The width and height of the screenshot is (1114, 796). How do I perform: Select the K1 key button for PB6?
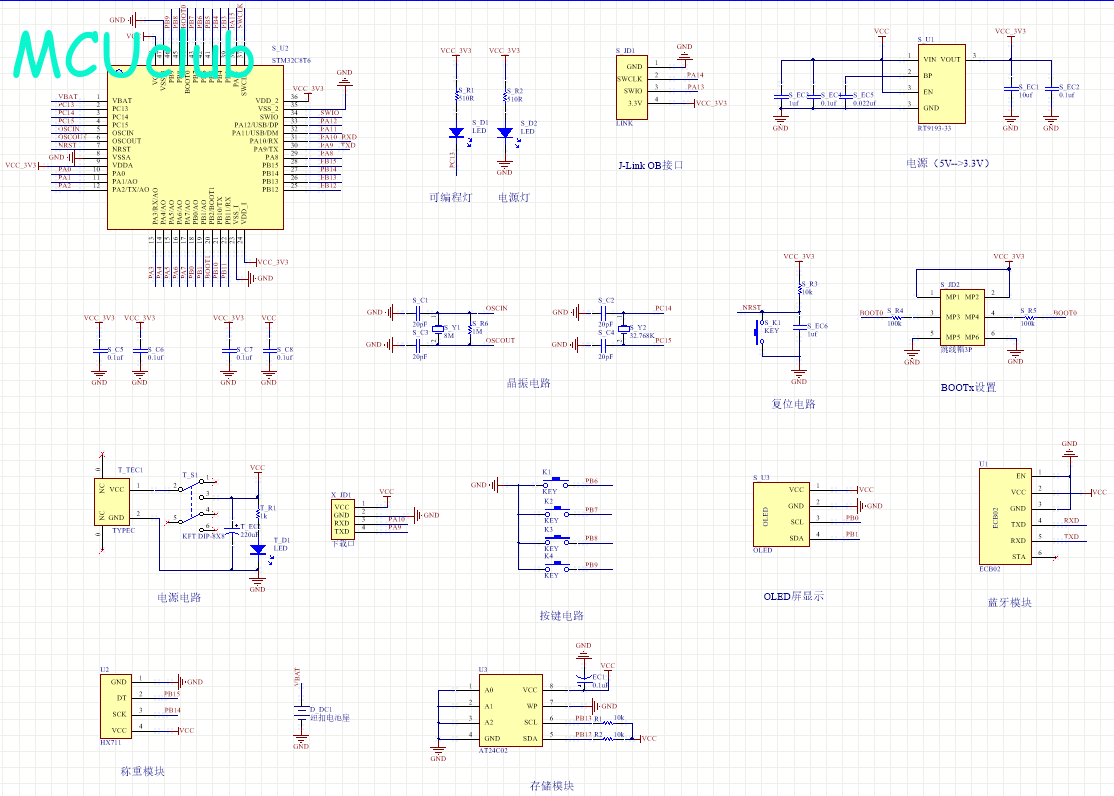point(559,480)
